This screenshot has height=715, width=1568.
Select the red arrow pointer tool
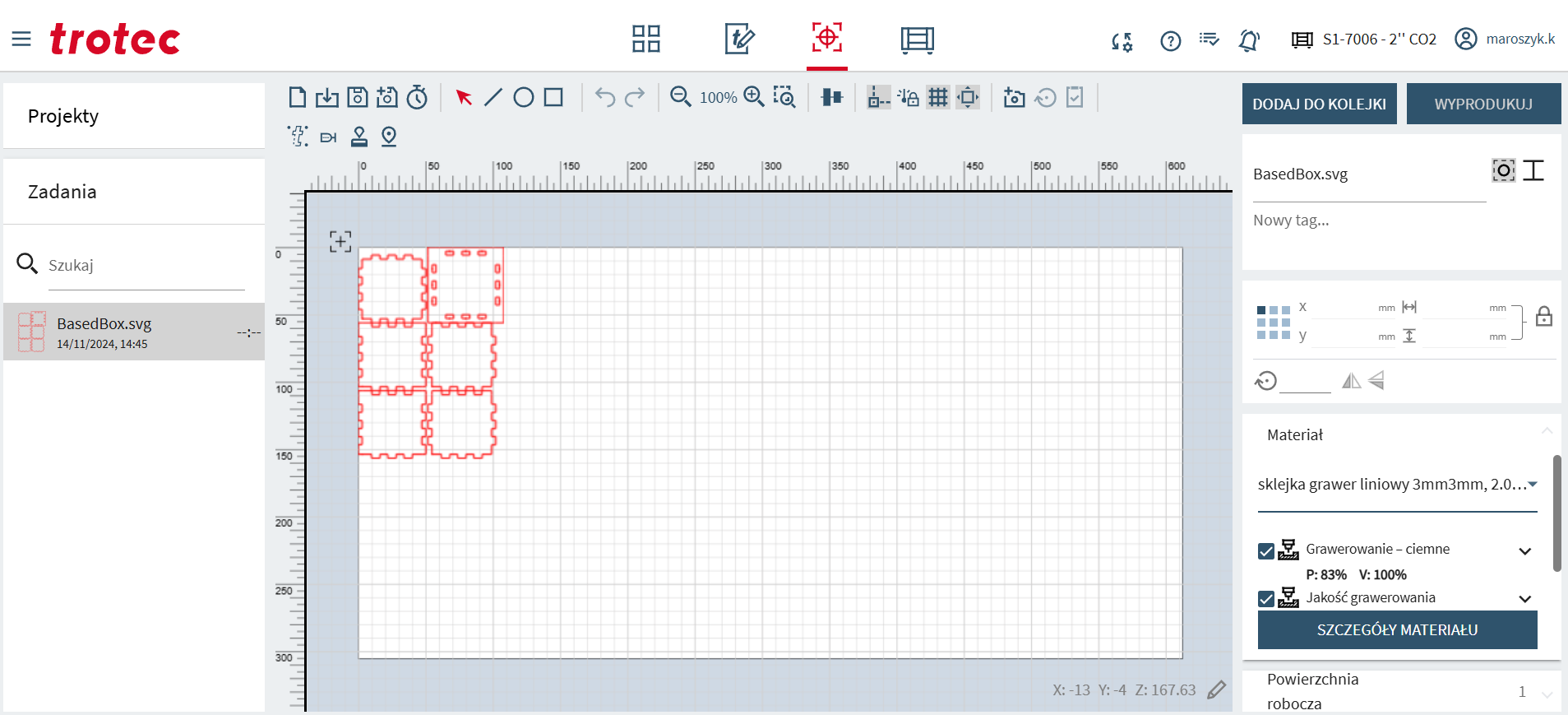coord(464,97)
